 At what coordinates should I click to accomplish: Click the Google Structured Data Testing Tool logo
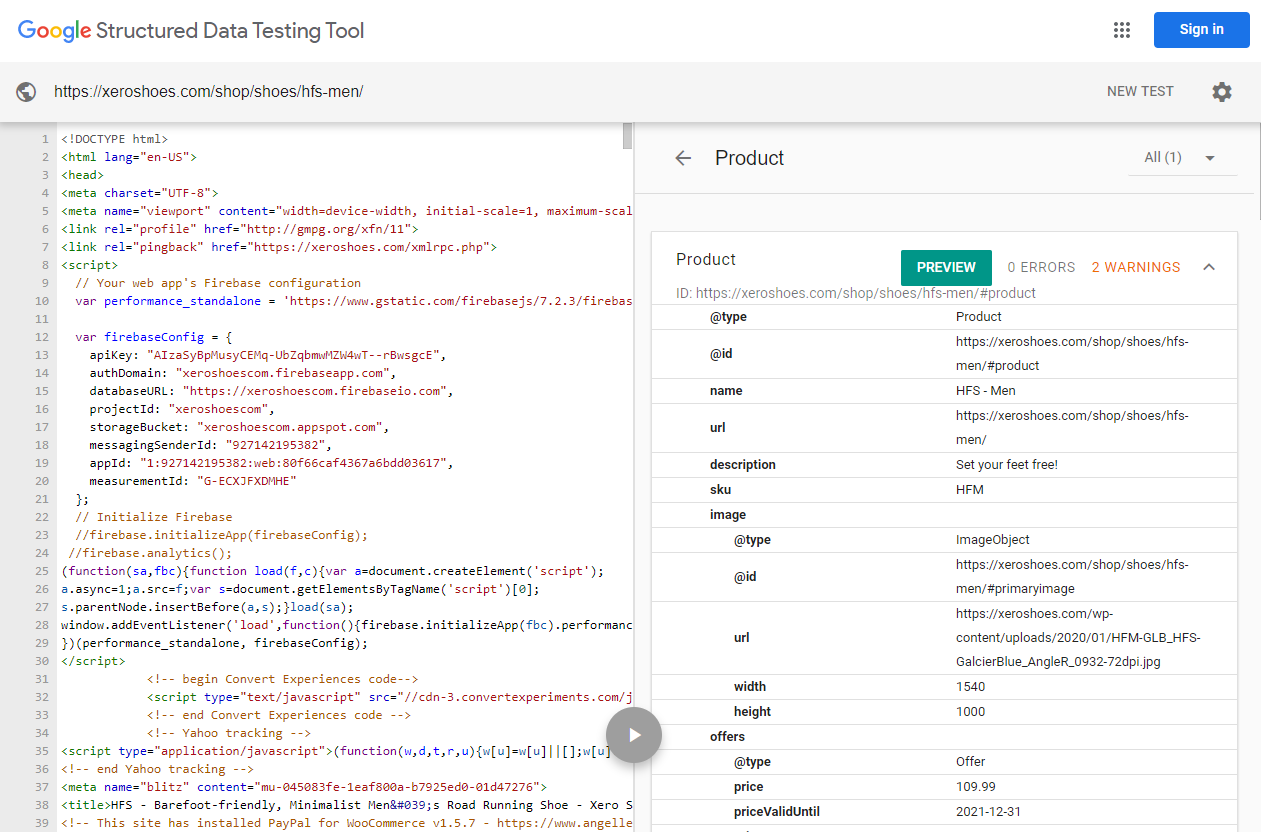[191, 31]
